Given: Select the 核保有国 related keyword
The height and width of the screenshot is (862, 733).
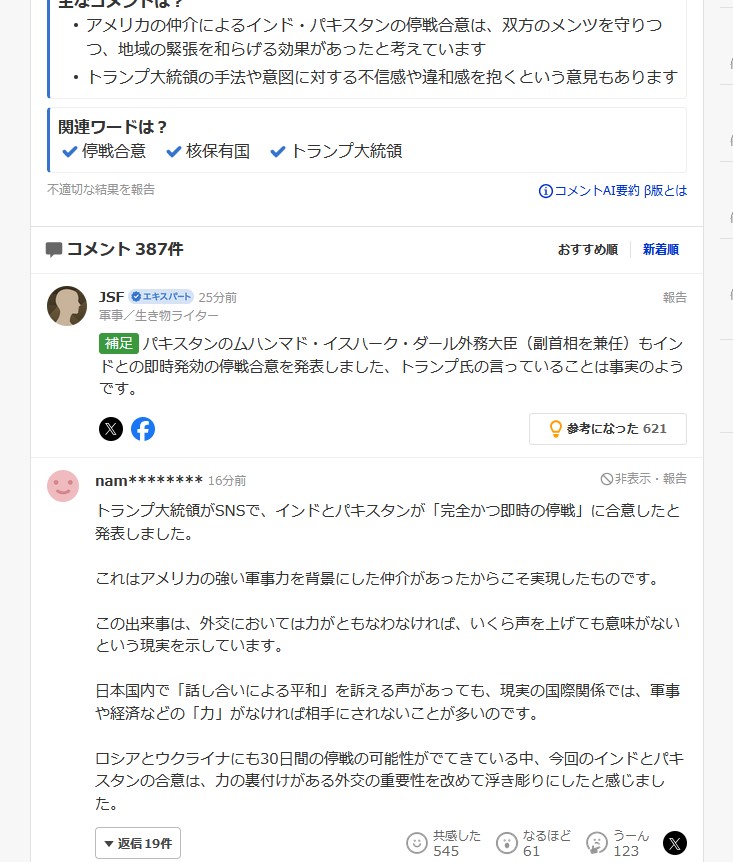Looking at the screenshot, I should 208,151.
